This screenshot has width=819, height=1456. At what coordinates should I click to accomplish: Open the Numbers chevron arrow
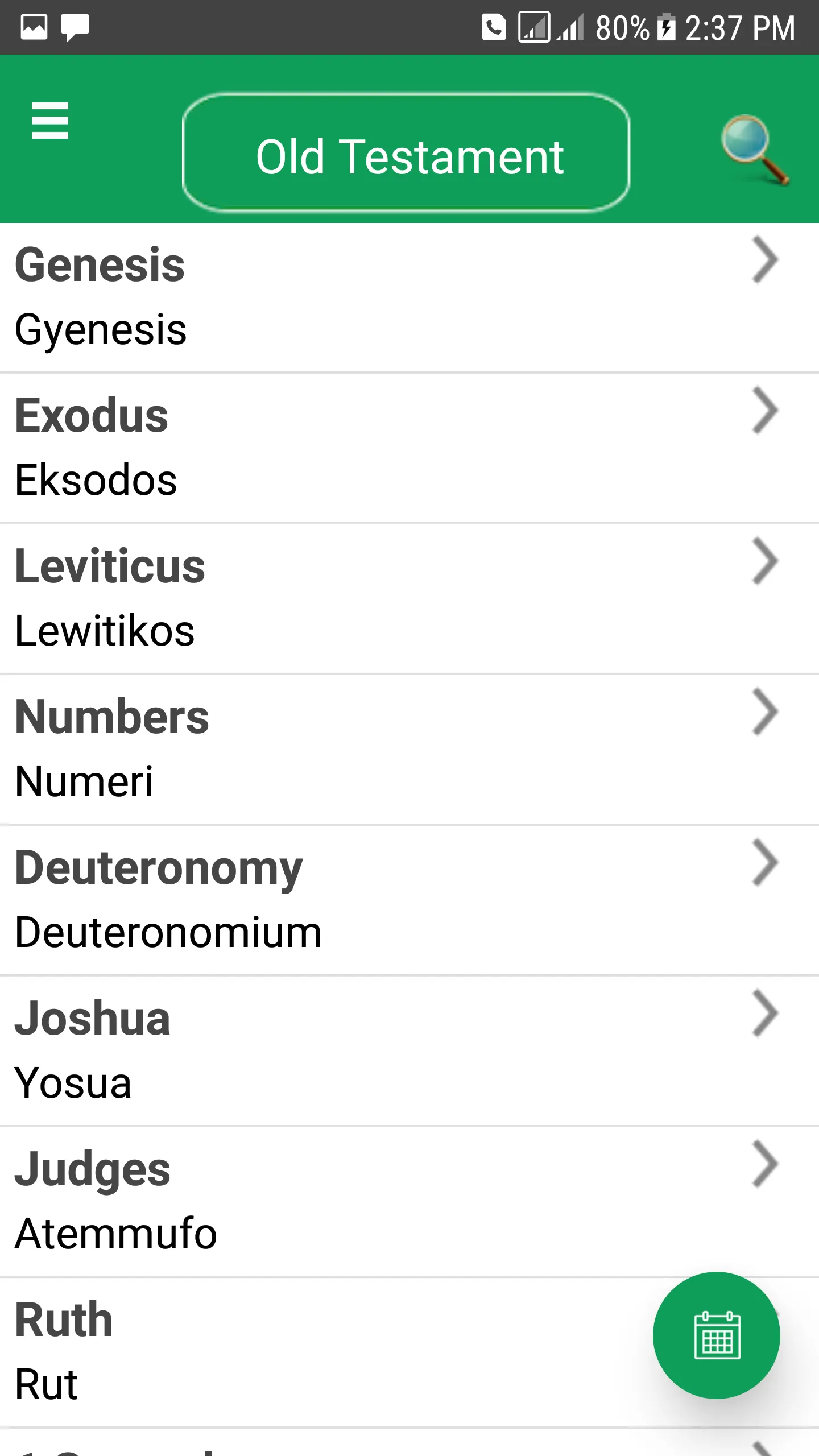tap(765, 712)
